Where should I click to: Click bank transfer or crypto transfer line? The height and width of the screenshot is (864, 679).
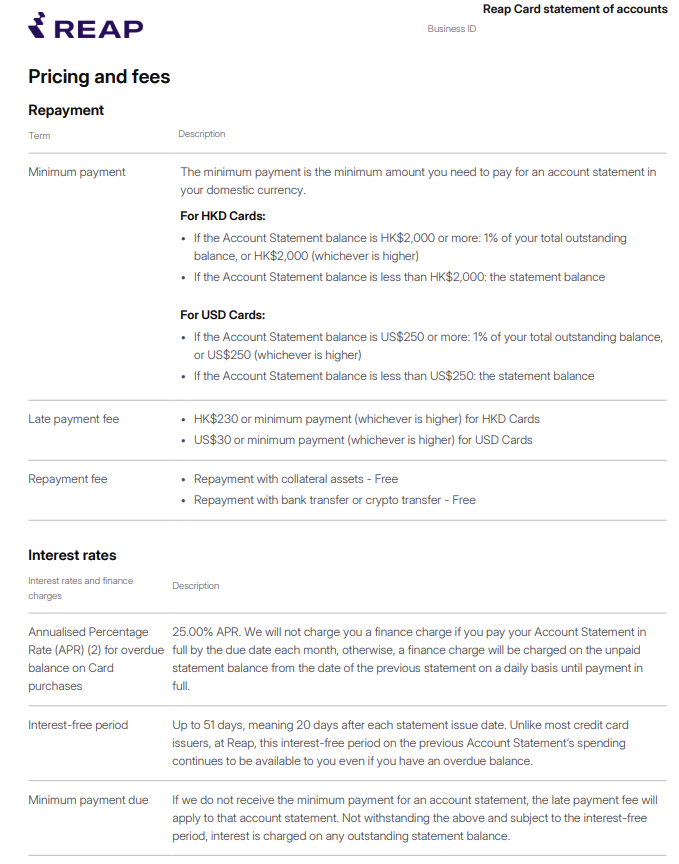coord(335,500)
